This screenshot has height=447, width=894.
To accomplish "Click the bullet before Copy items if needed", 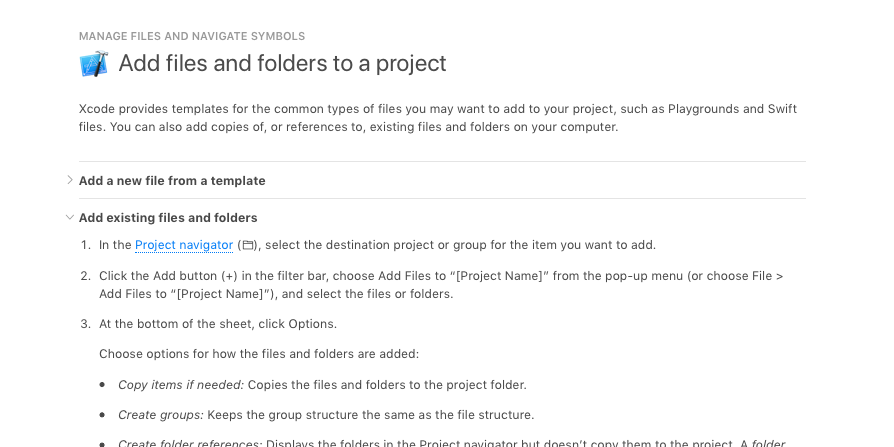I will click(x=102, y=385).
